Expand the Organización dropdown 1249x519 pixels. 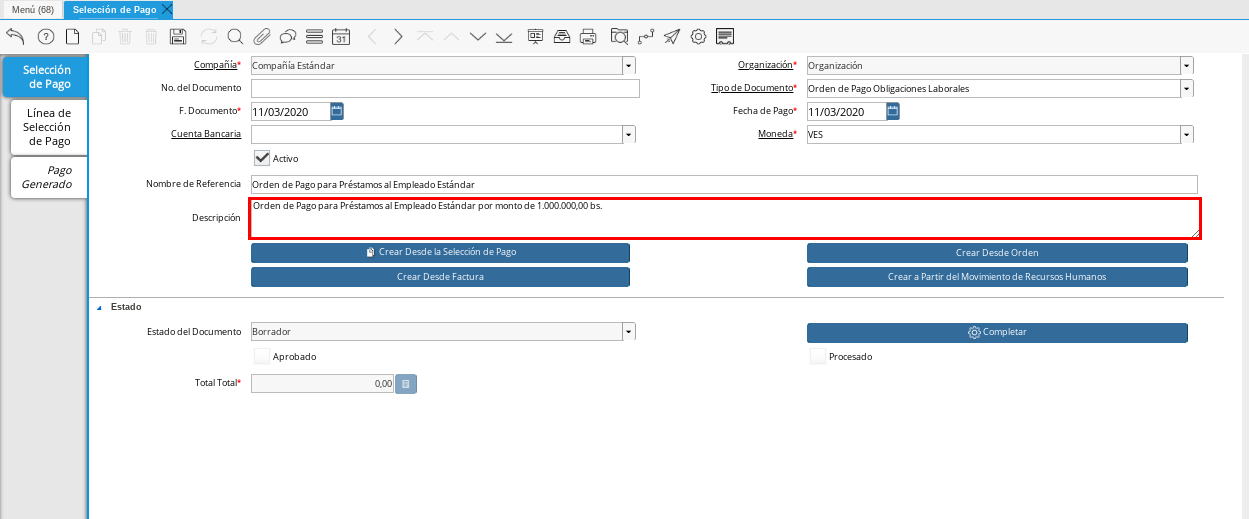[x=1186, y=65]
